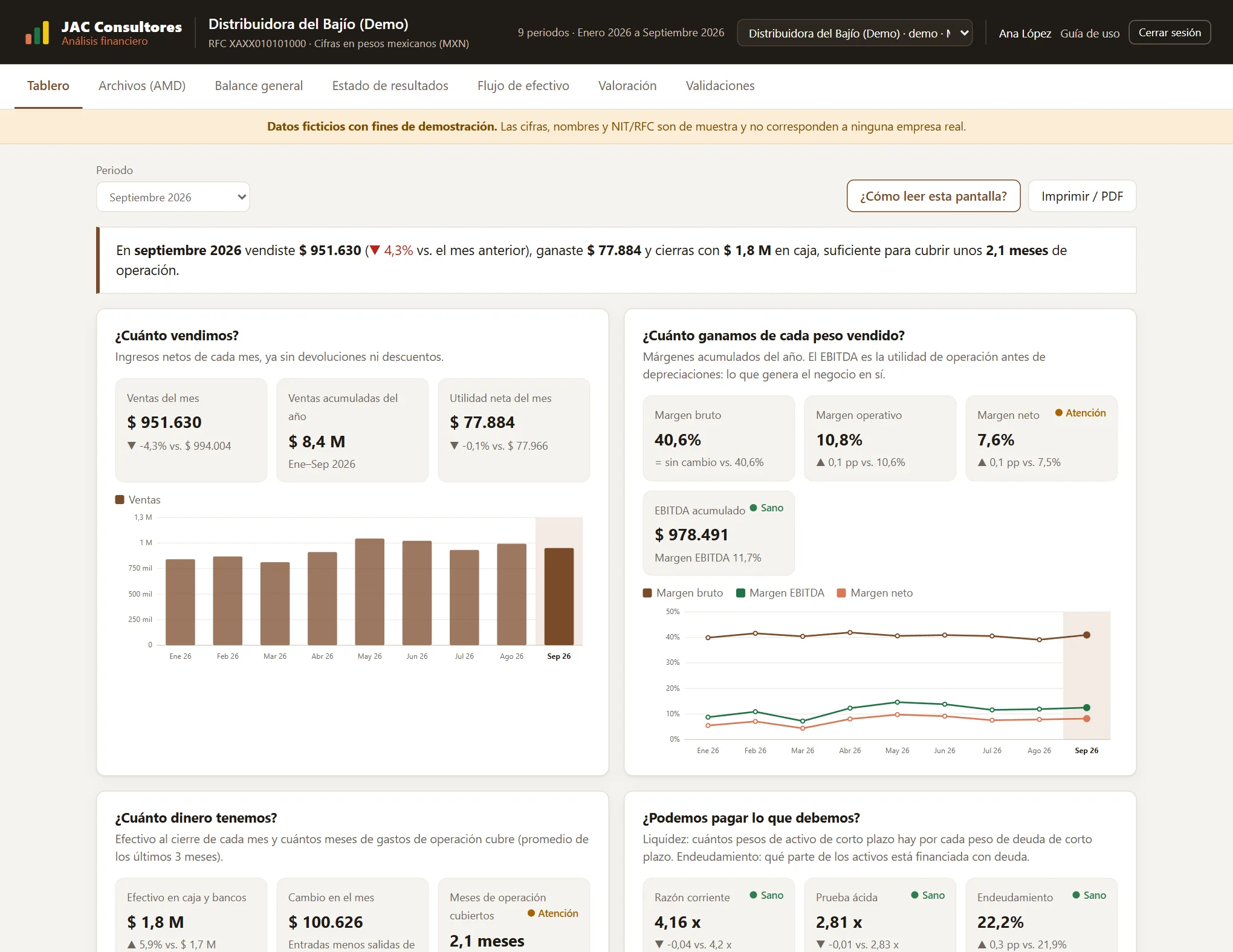
Task: Click the Mar 26 sales bar
Action: tap(275, 604)
